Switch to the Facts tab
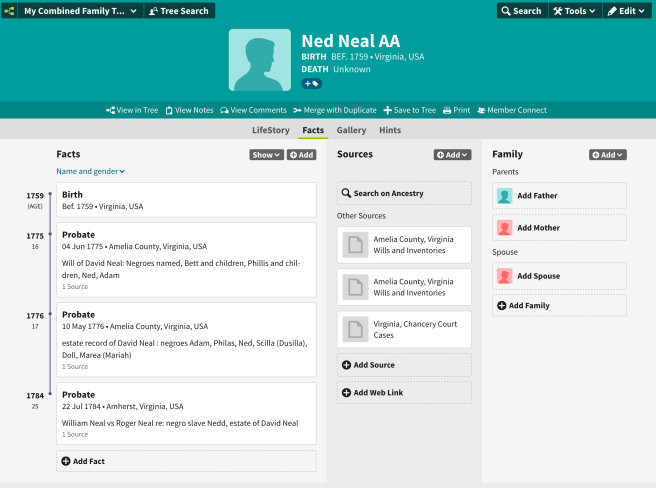This screenshot has height=488, width=656. [x=313, y=130]
